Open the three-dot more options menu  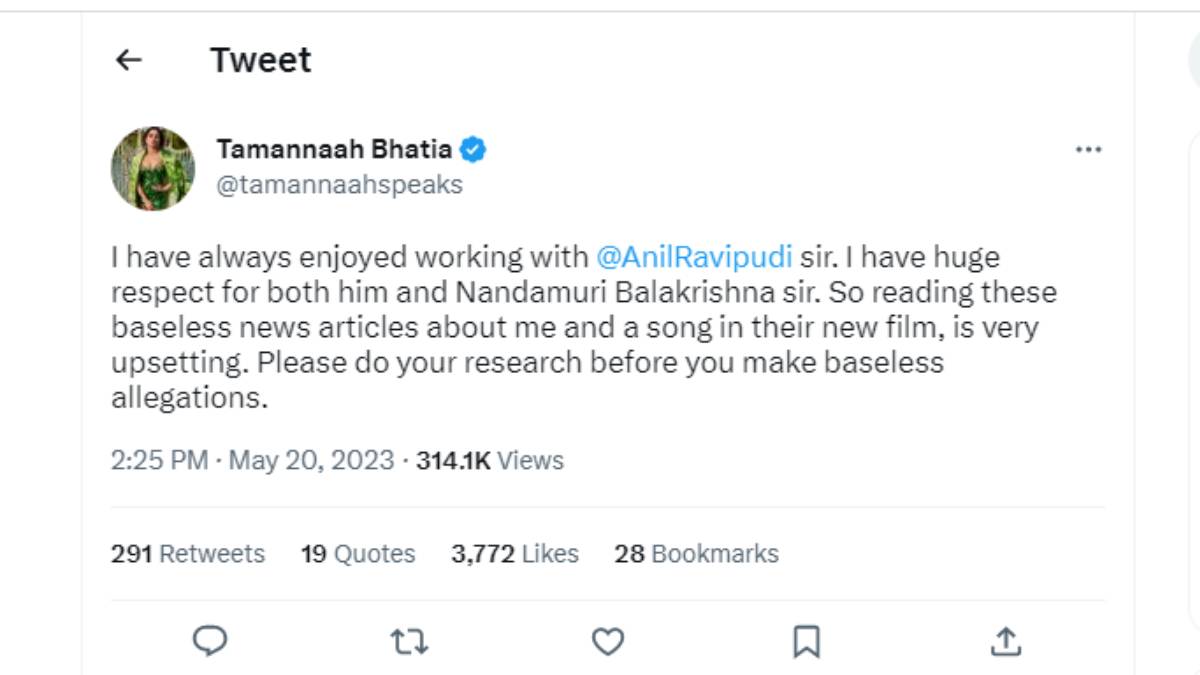click(1089, 148)
